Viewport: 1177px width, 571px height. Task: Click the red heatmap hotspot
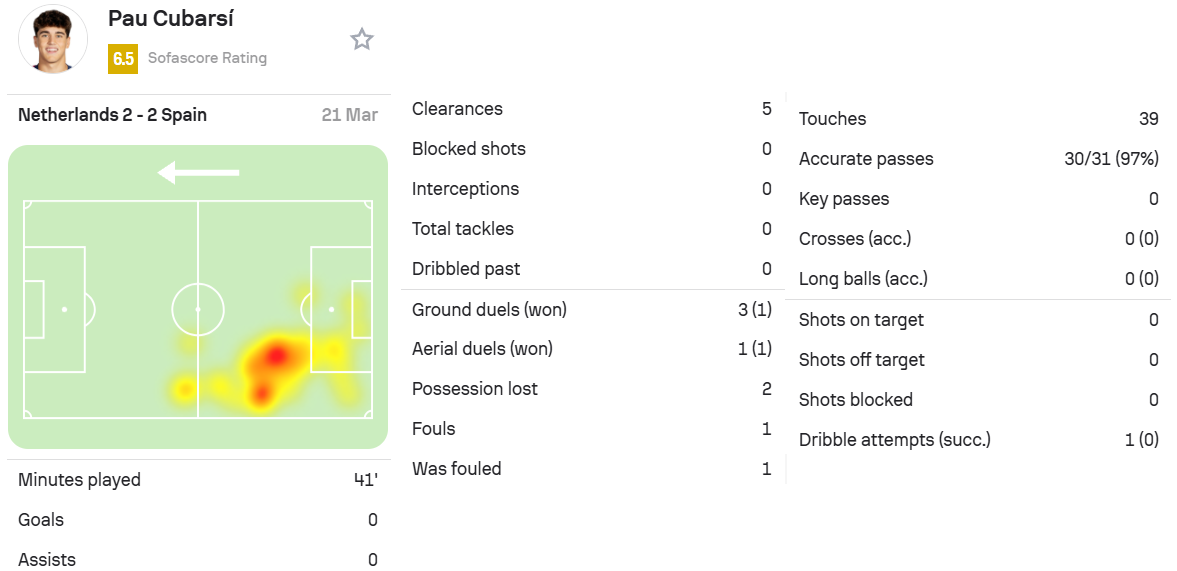tap(276, 356)
